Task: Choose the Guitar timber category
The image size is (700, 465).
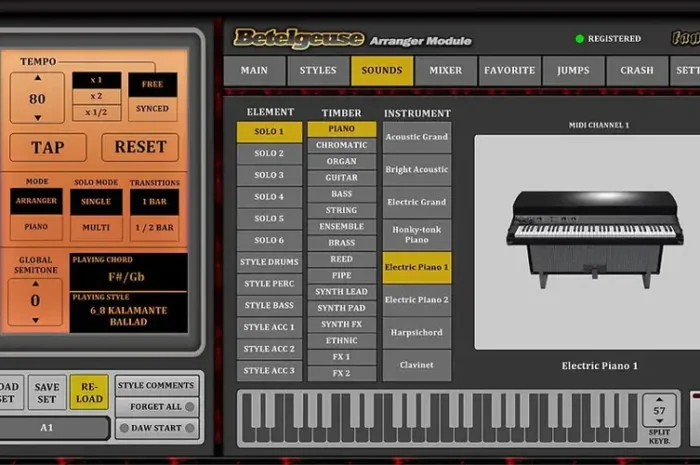Action: [342, 178]
